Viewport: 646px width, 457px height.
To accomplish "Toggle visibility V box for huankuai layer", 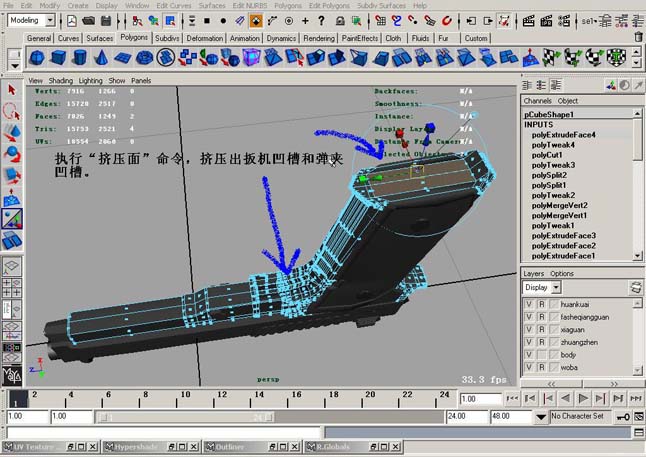I will [x=529, y=304].
